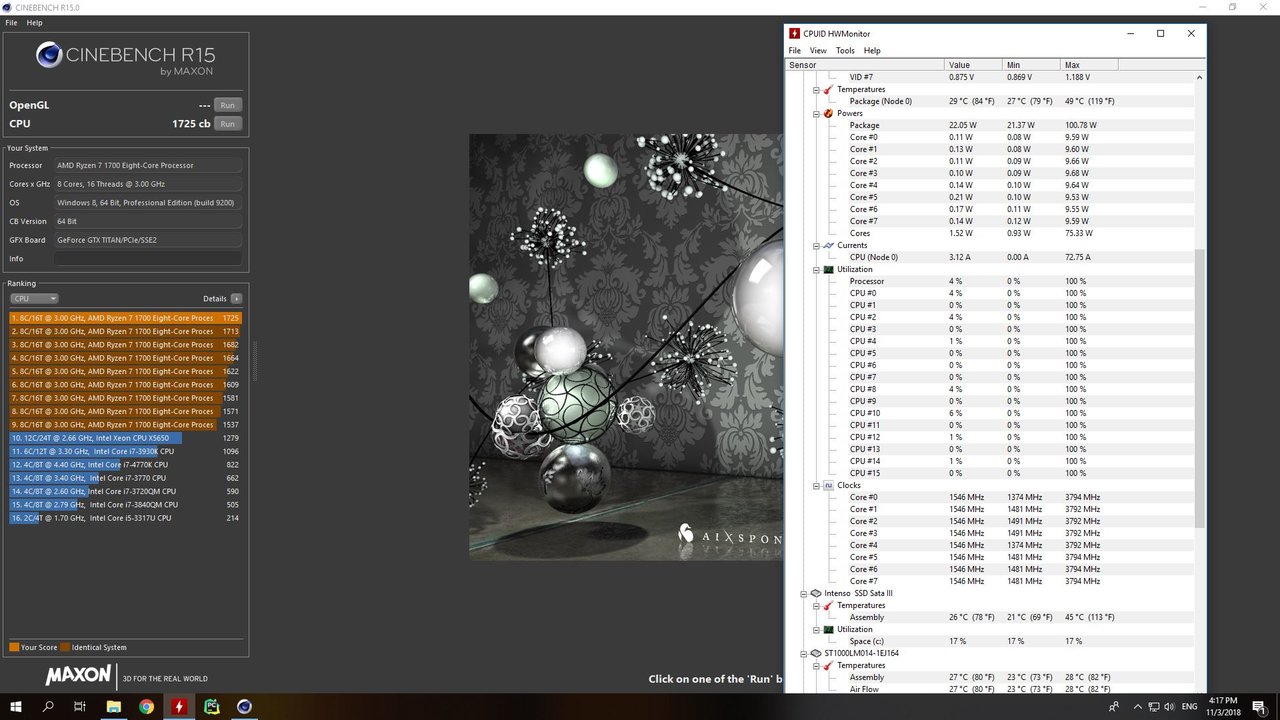The width and height of the screenshot is (1280, 720).
Task: Click the flame icon next to Powers
Action: point(828,113)
